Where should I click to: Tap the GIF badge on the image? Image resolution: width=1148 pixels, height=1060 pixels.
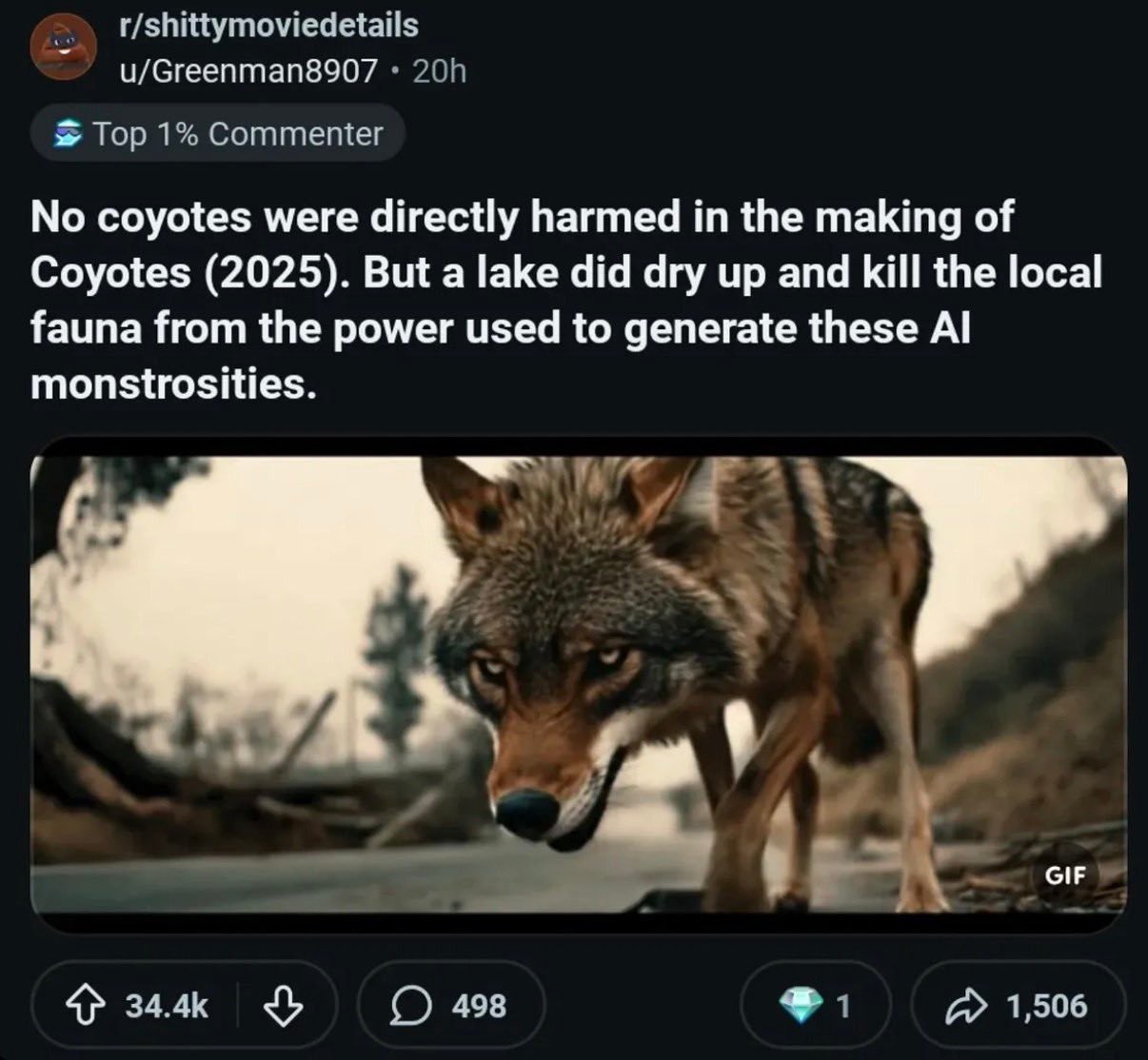click(x=1067, y=876)
